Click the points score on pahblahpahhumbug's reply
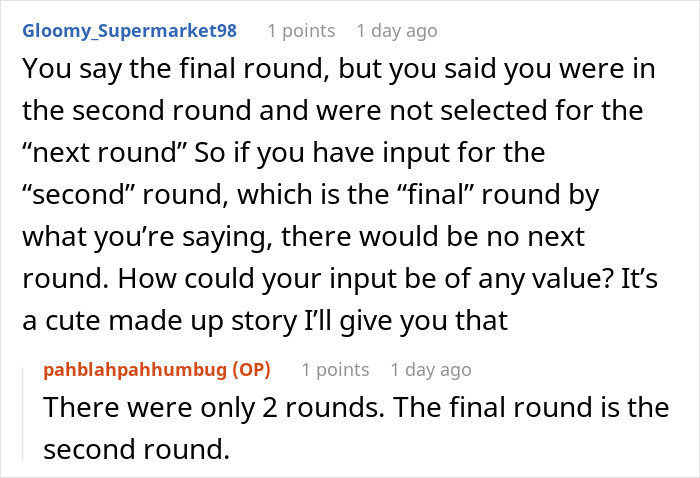 click(x=335, y=370)
